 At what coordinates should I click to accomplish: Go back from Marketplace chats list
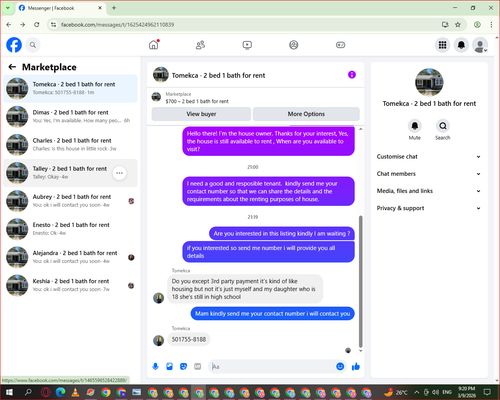click(12, 67)
